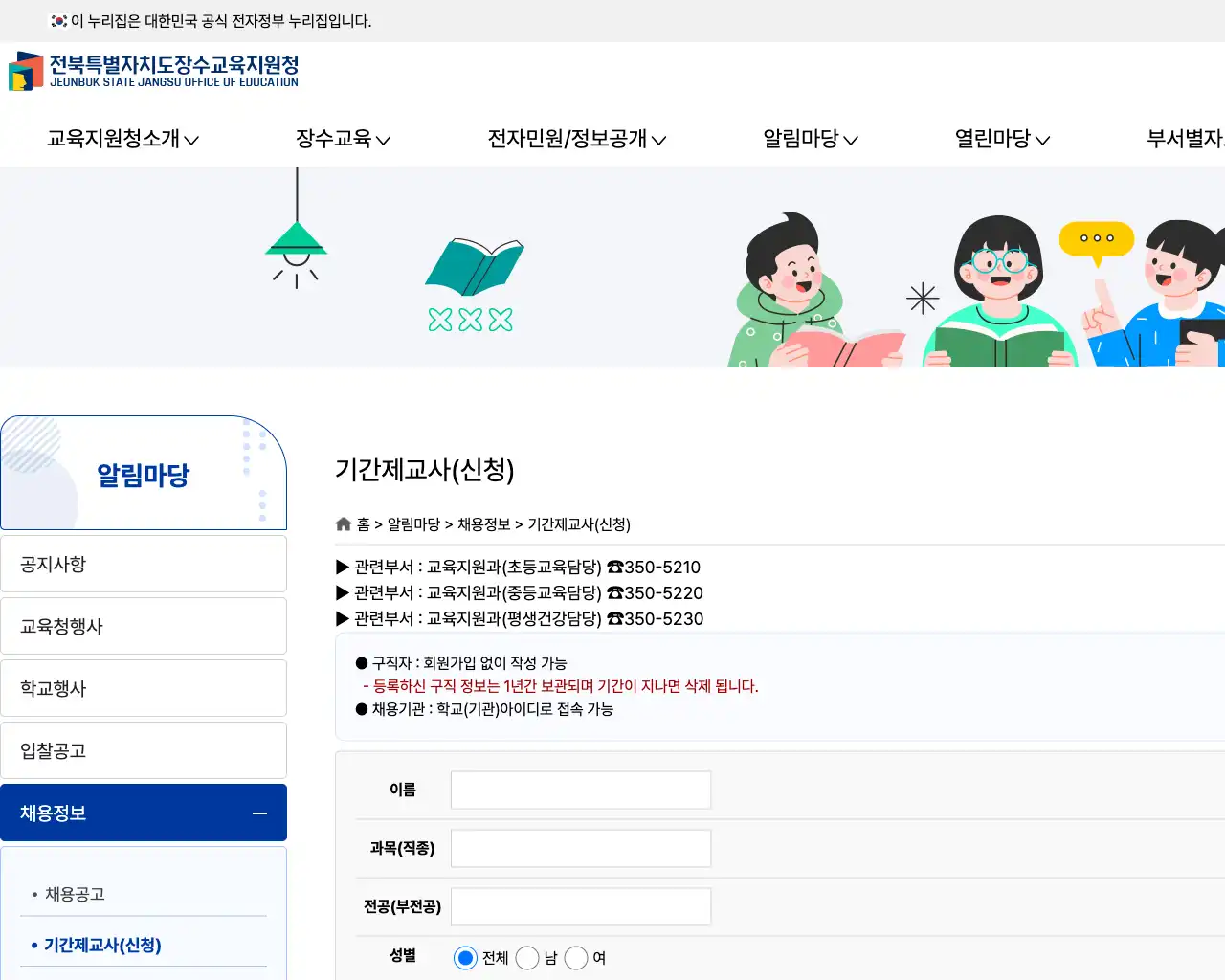Expand the 장수교육 navigation dropdown
The image size is (1225, 980).
click(x=343, y=139)
